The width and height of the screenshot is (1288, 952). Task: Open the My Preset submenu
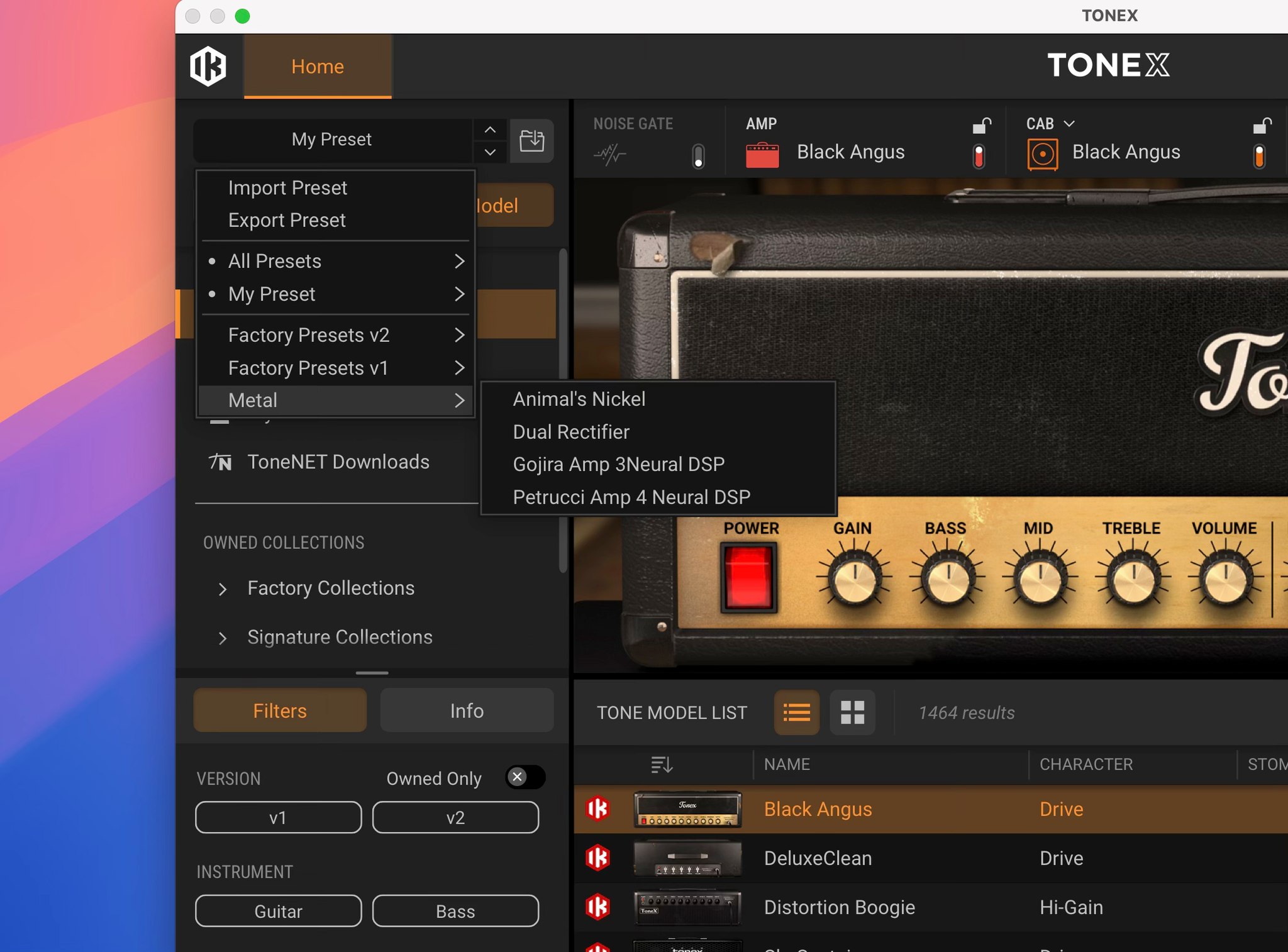[x=336, y=294]
